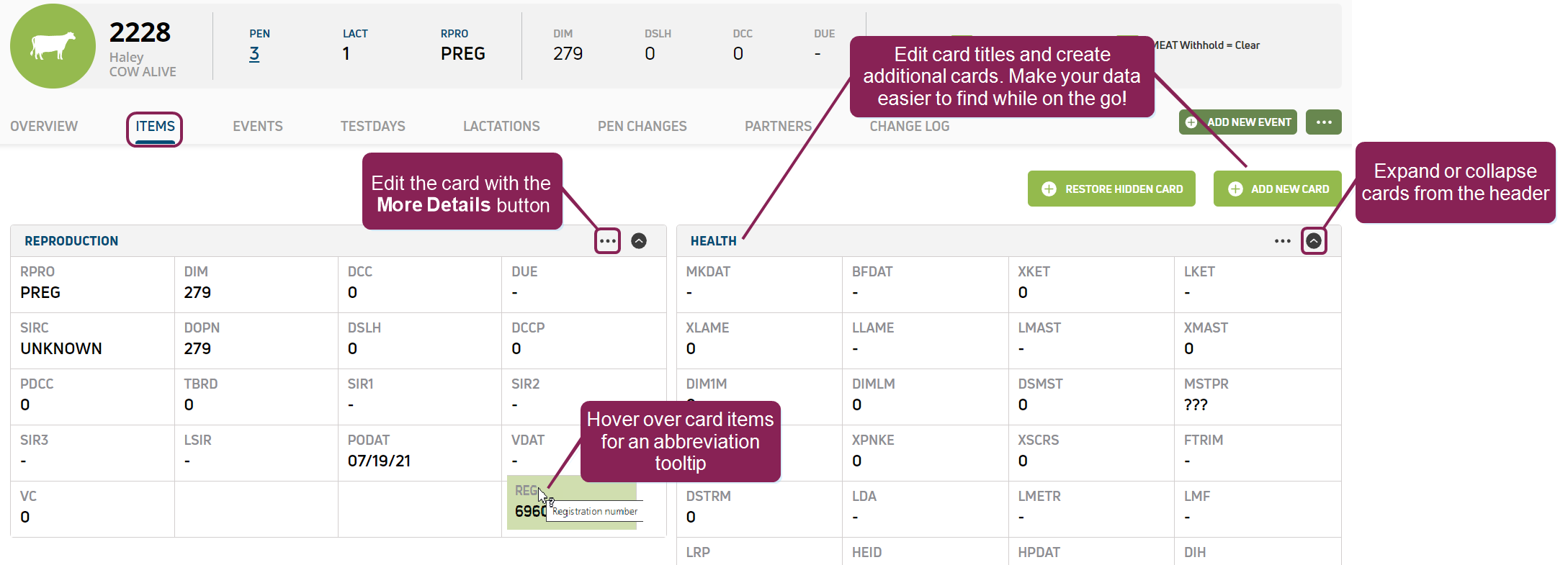Click plus icon on Restore Hidden Card
Image resolution: width=1568 pixels, height=565 pixels.
point(1049,189)
